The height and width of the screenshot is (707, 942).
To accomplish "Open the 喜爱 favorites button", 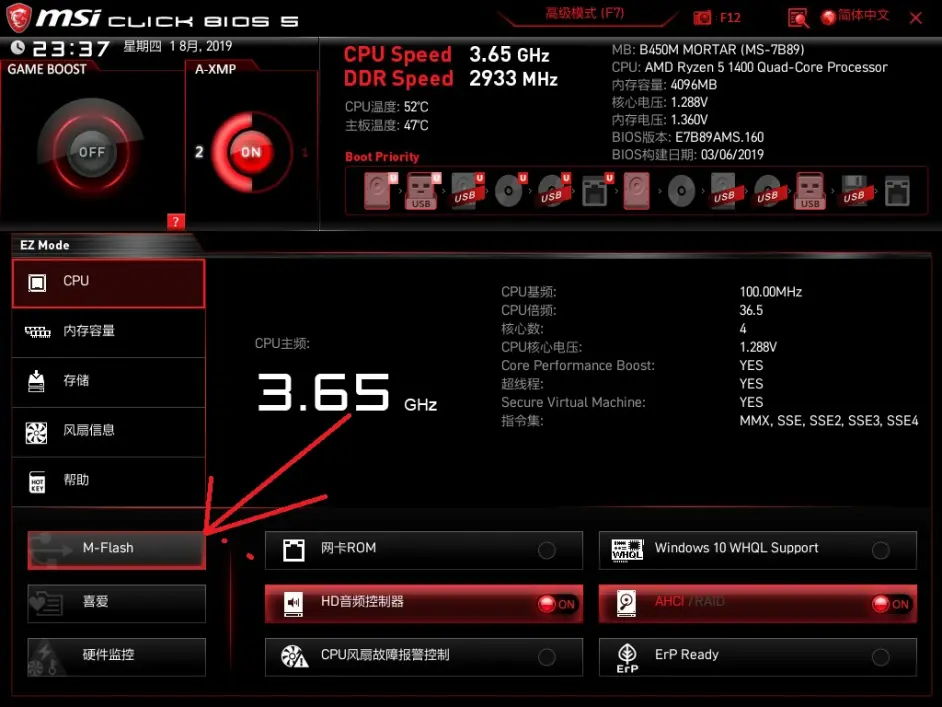I will click(x=116, y=603).
